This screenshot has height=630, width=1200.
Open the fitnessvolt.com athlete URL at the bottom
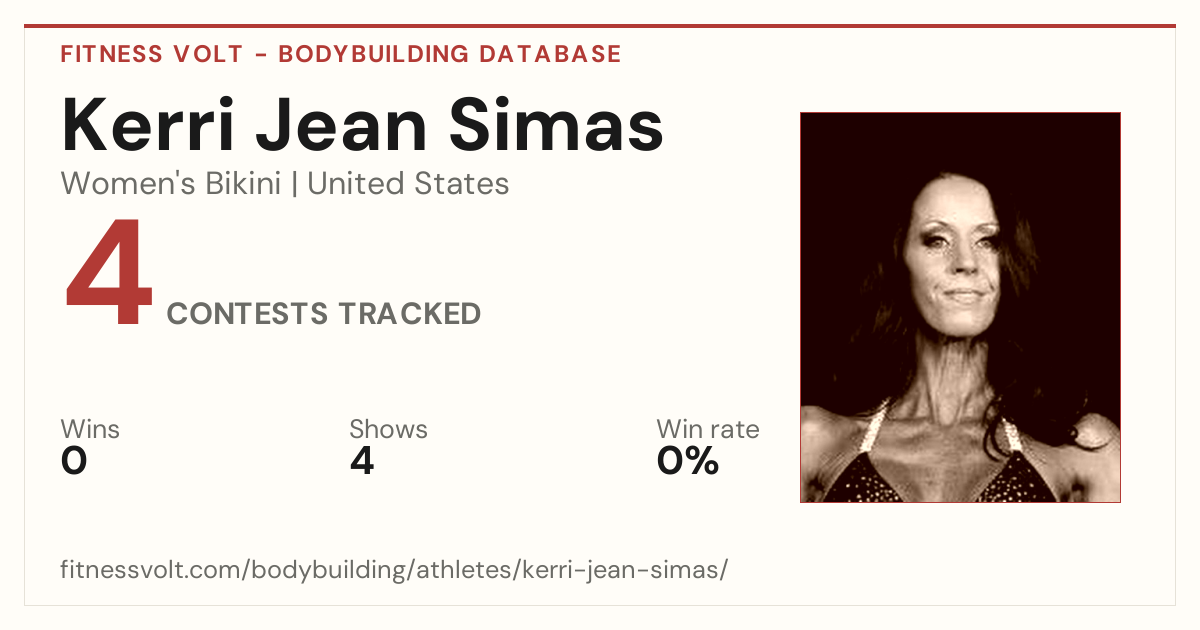(394, 571)
